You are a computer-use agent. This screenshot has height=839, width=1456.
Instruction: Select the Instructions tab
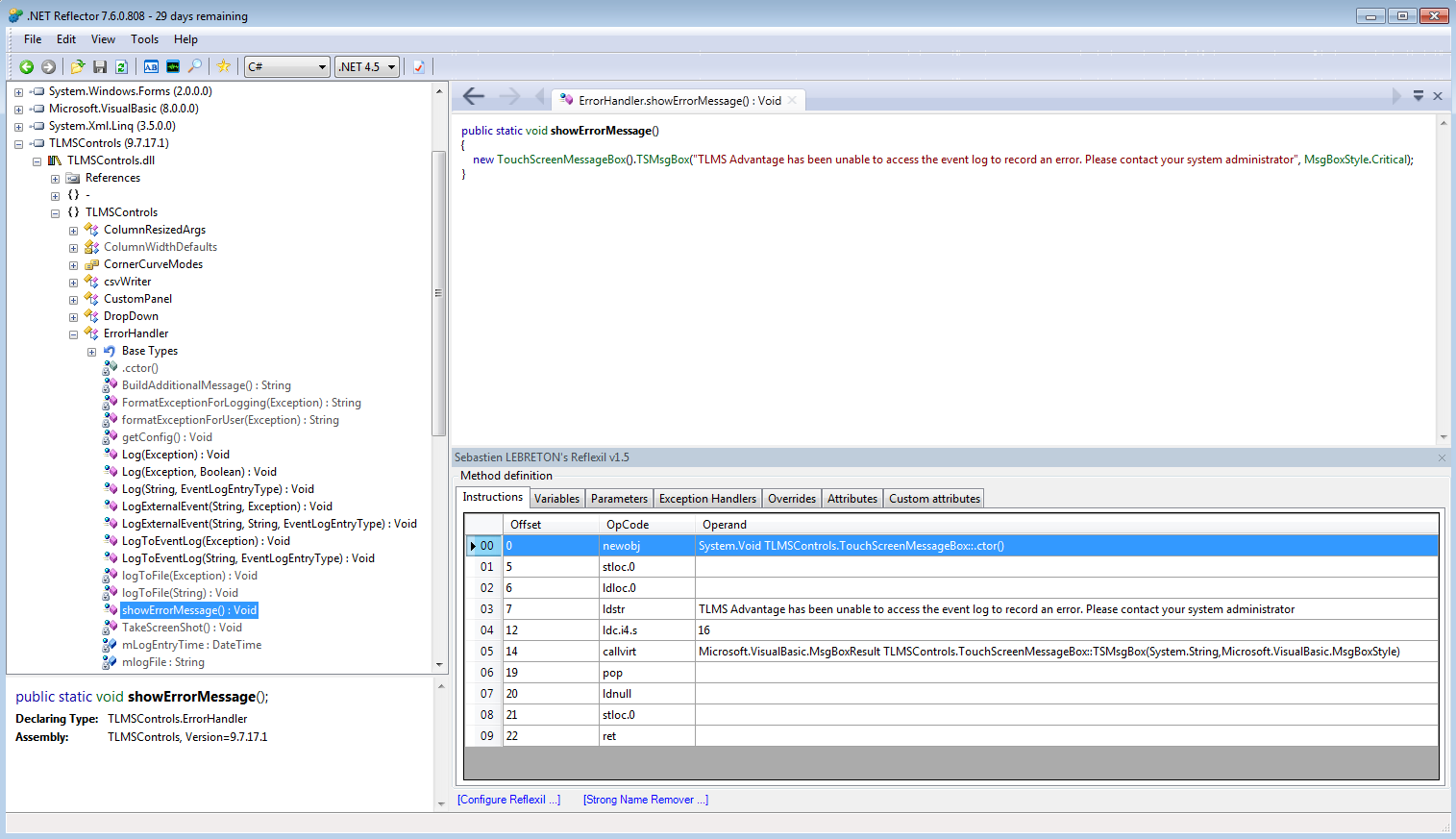[492, 497]
